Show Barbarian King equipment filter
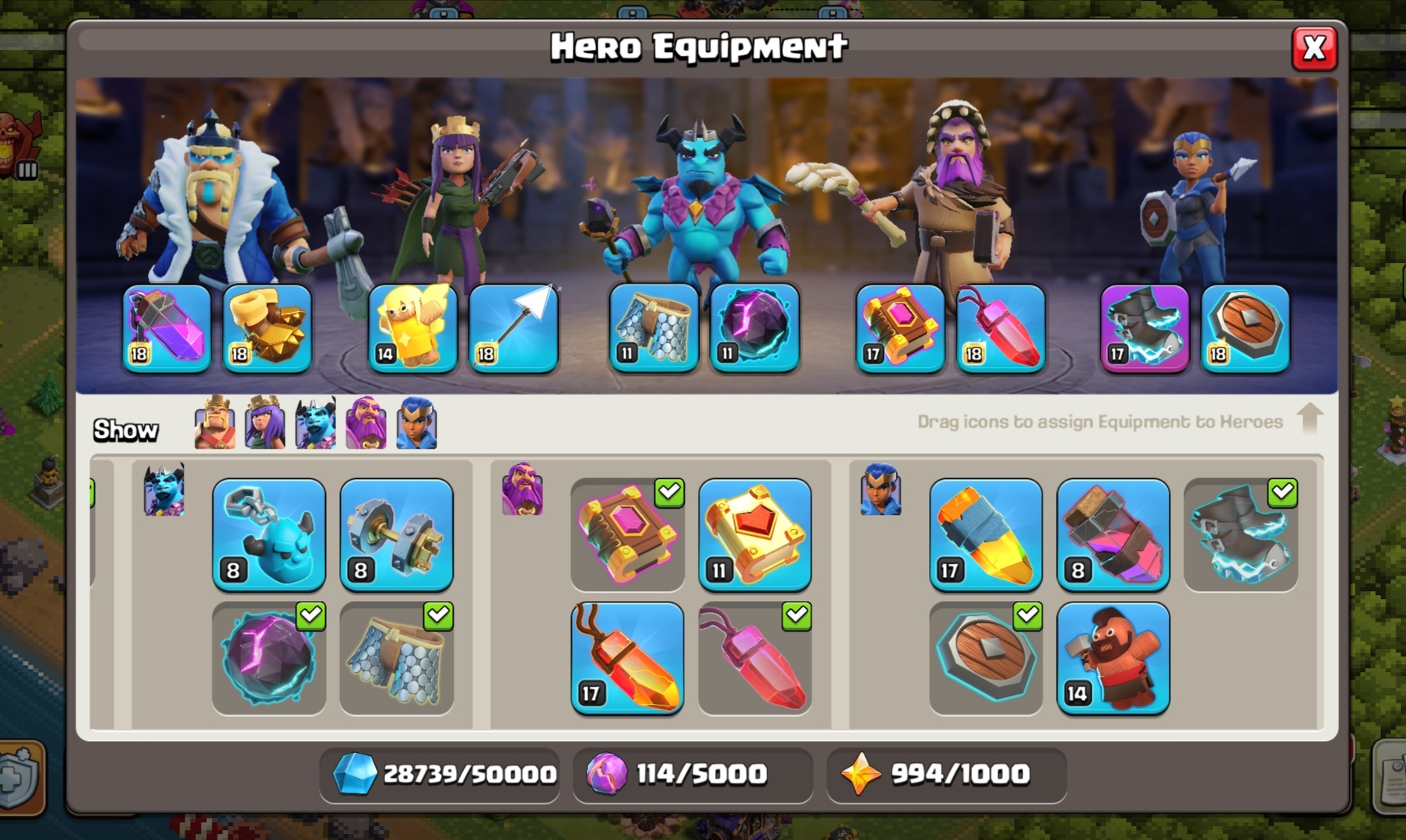The image size is (1406, 840). [x=215, y=422]
